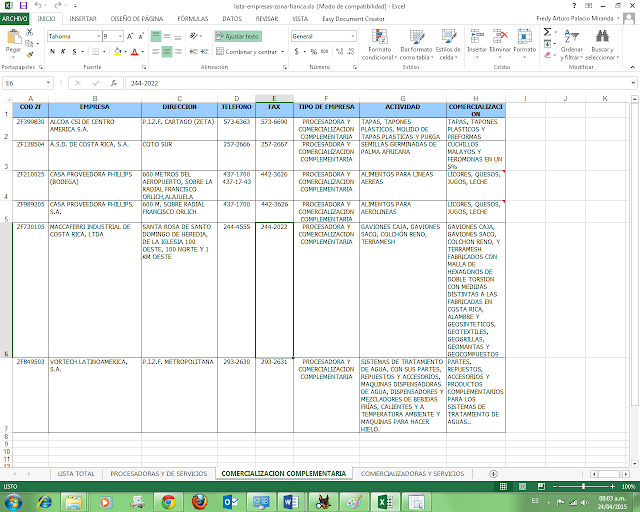
Task: Open the ARCHIVO tab
Action: click(x=15, y=19)
